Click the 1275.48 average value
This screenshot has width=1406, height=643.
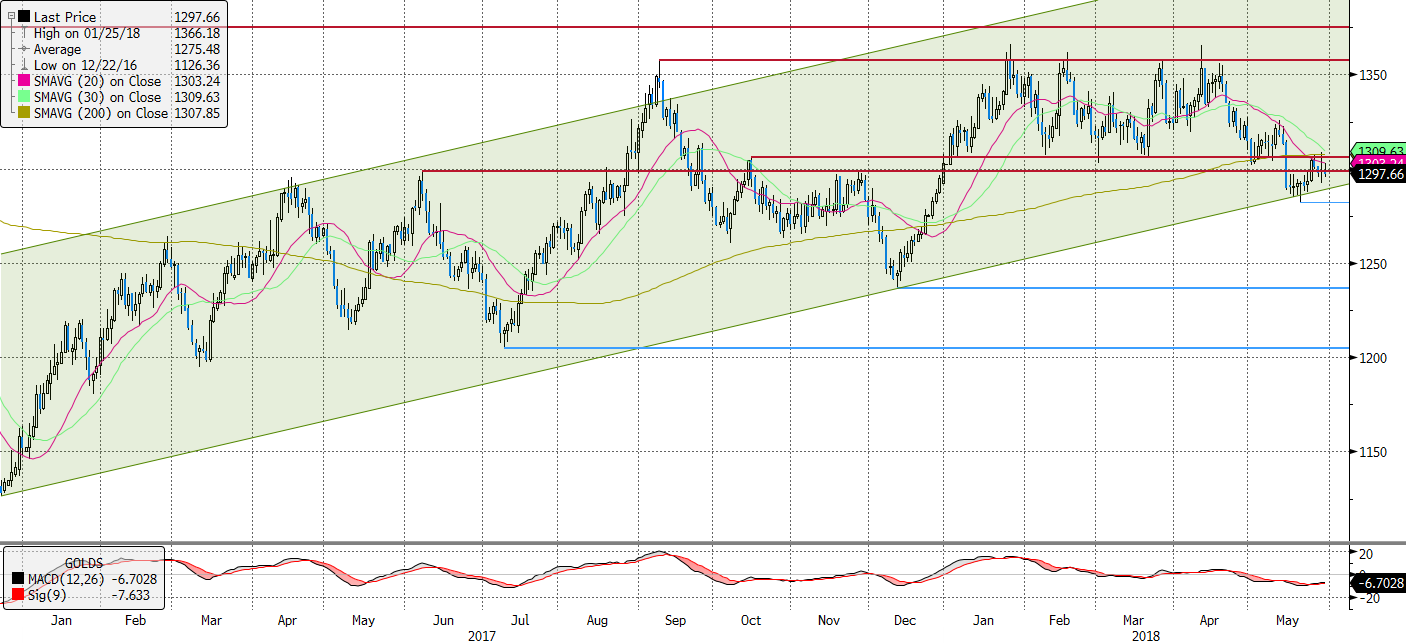point(197,49)
